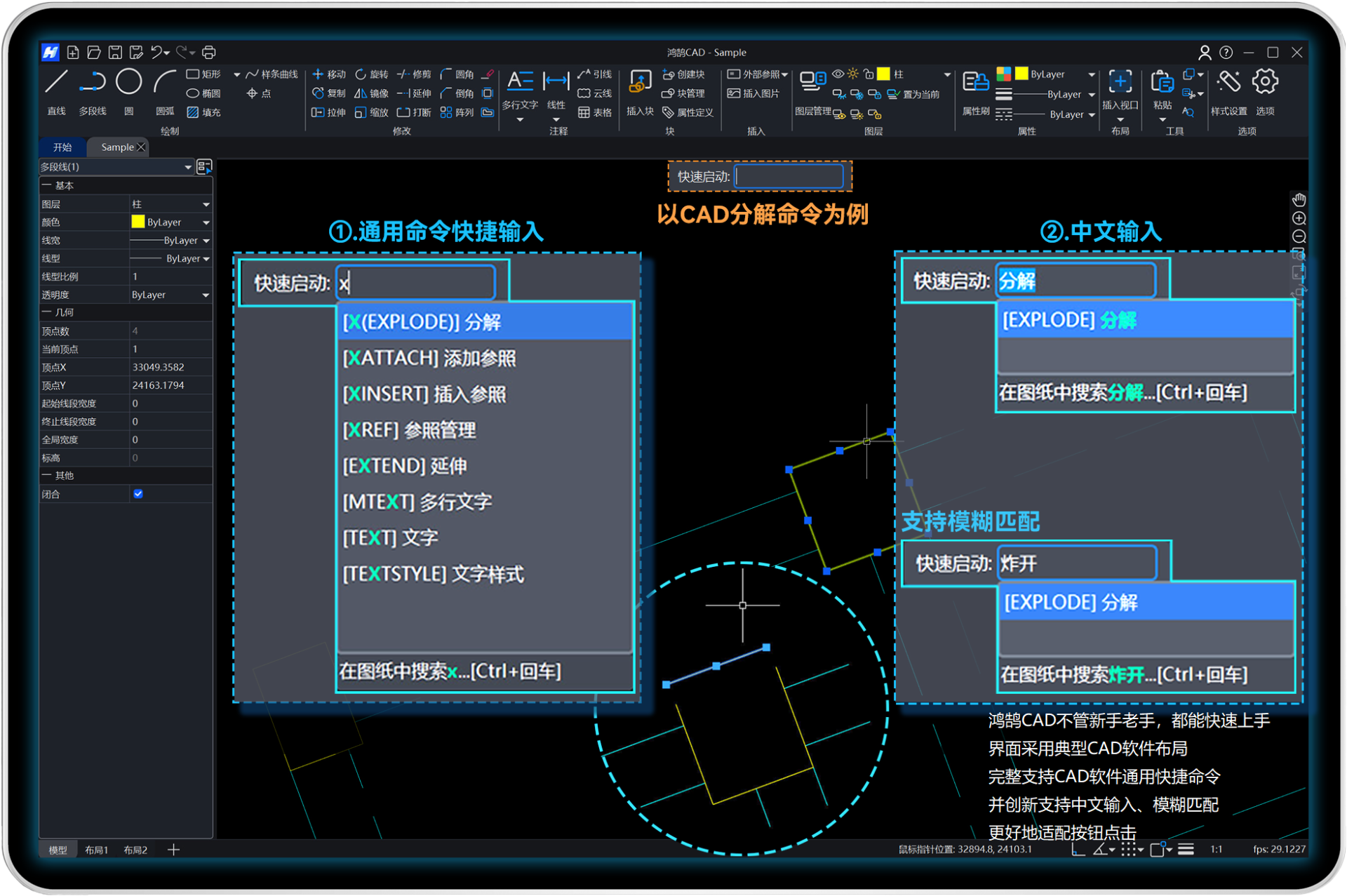Switch to the 布局2 layout tab

(x=135, y=850)
